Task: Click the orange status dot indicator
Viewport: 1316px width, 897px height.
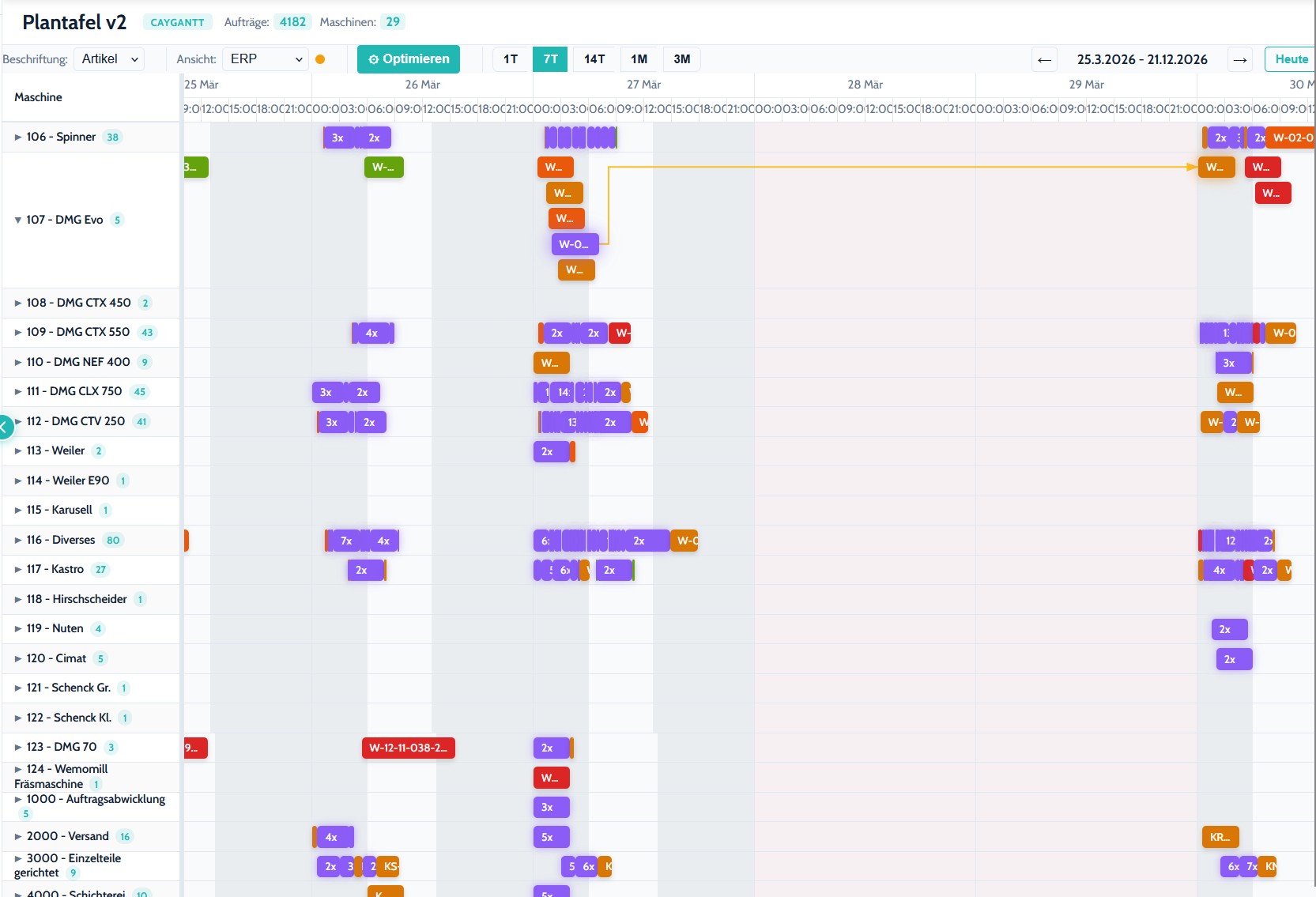Action: click(x=320, y=59)
